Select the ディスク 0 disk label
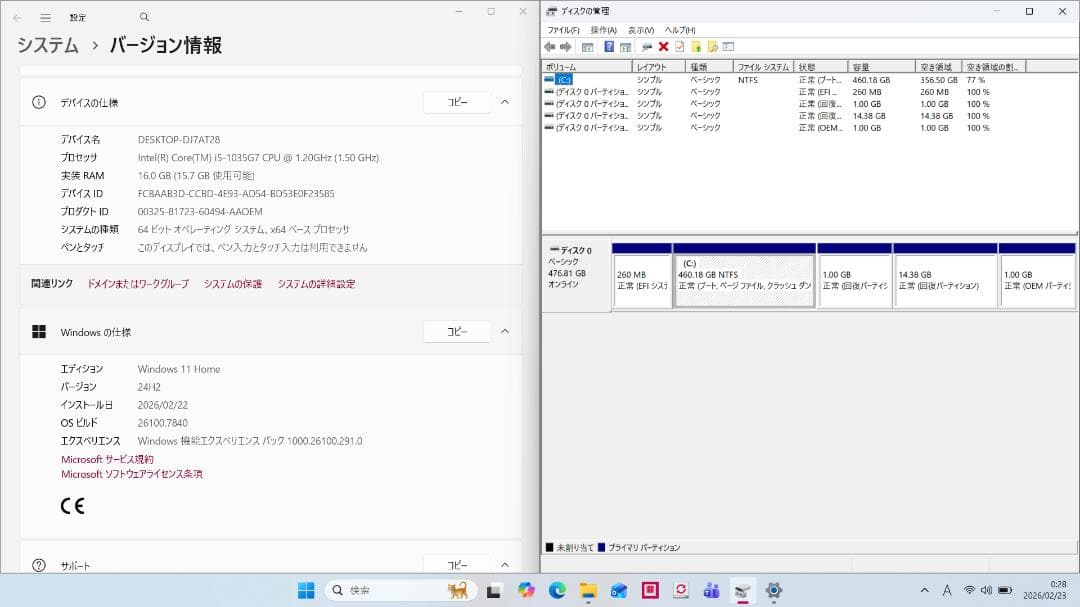The image size is (1080, 607). pyautogui.click(x=577, y=276)
